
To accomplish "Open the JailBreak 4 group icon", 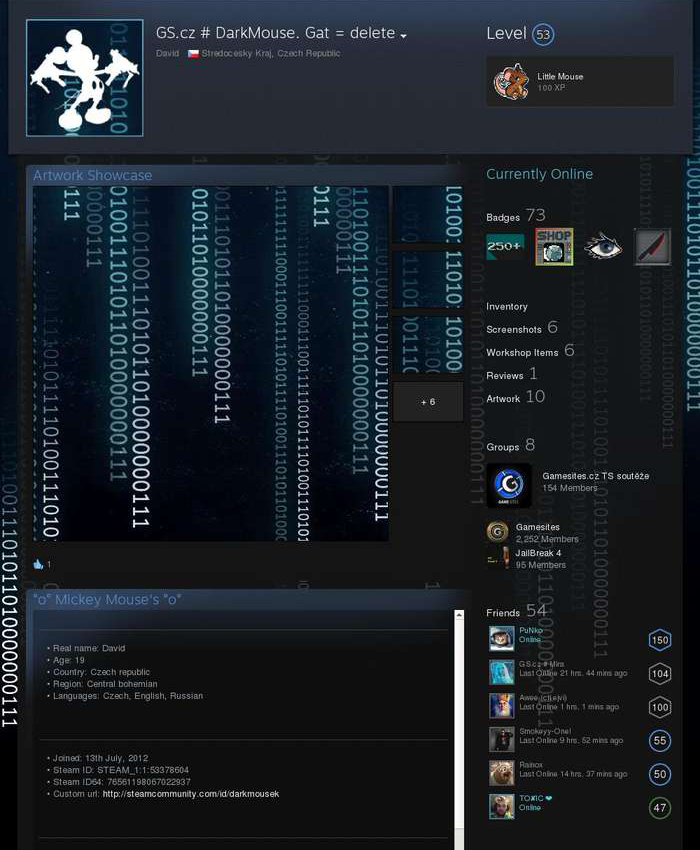I will (497, 558).
